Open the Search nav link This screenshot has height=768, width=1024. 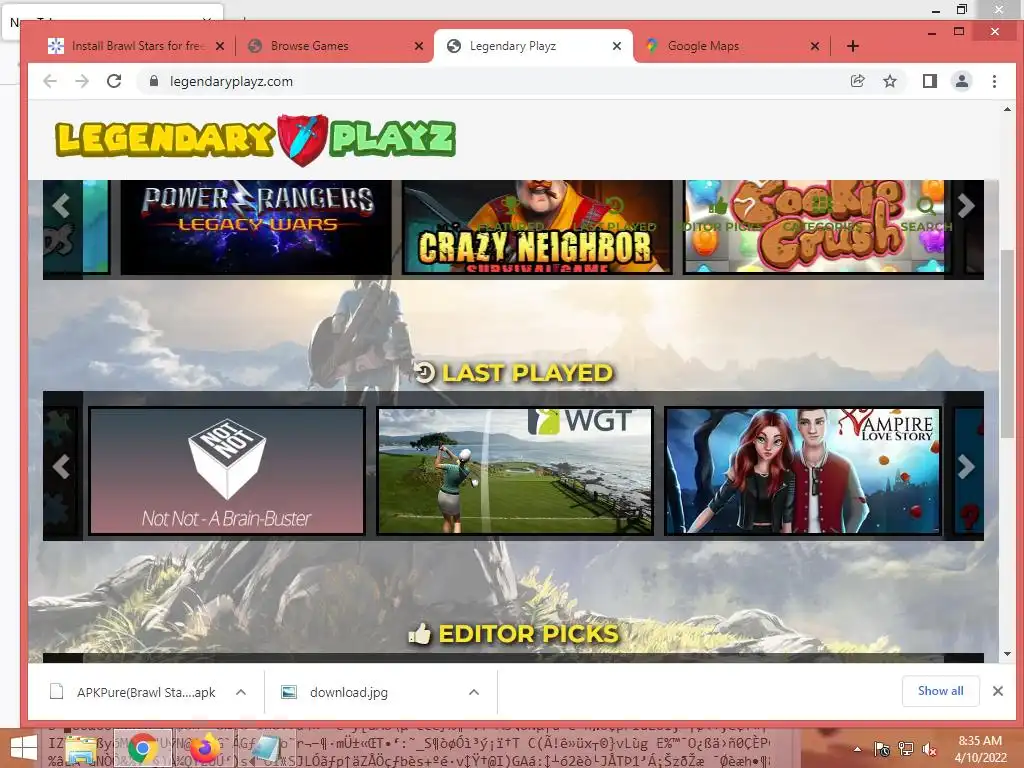(926, 216)
